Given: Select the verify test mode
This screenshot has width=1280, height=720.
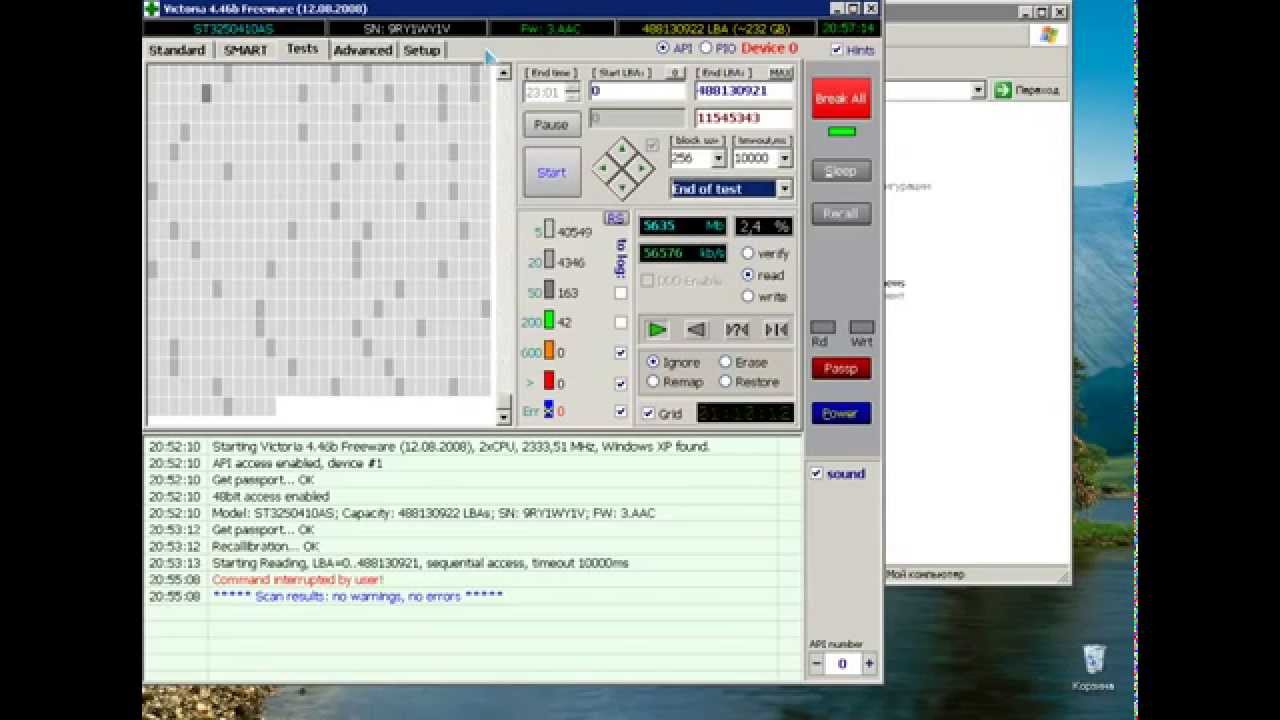Looking at the screenshot, I should (x=747, y=254).
